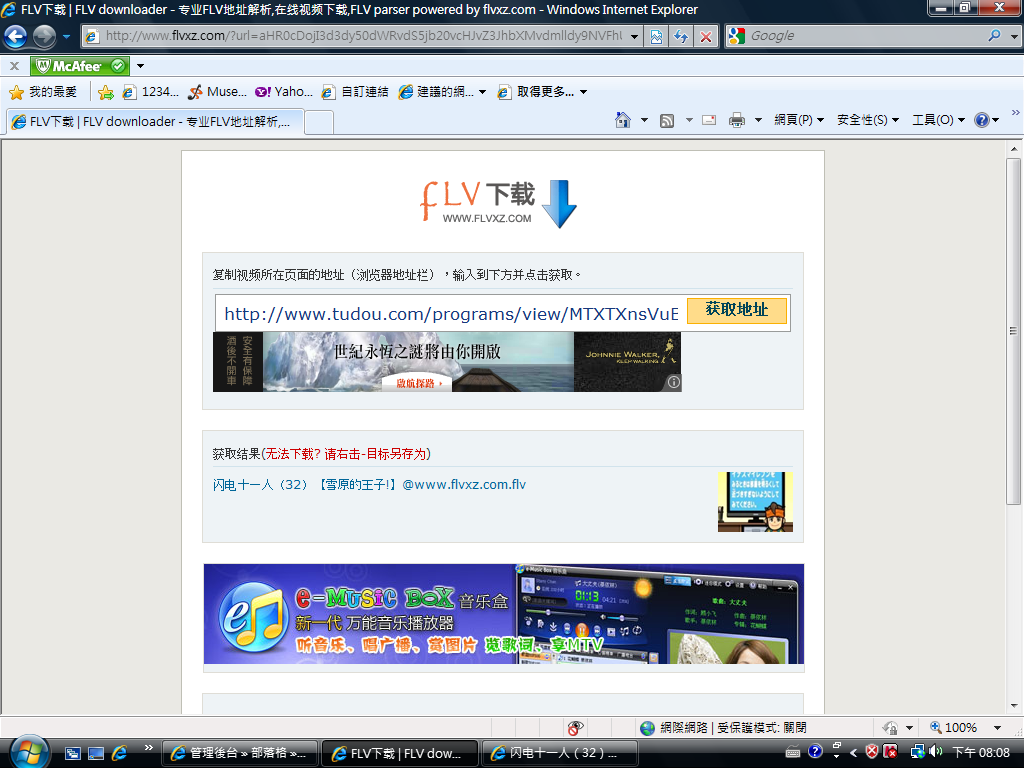Click the ad info icon on the banner

(x=674, y=383)
